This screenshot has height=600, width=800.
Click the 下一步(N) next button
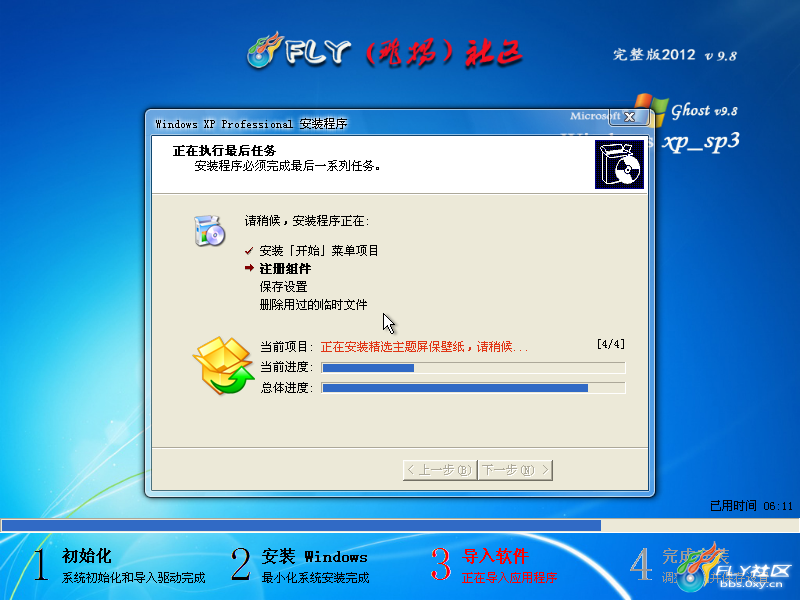[x=515, y=470]
